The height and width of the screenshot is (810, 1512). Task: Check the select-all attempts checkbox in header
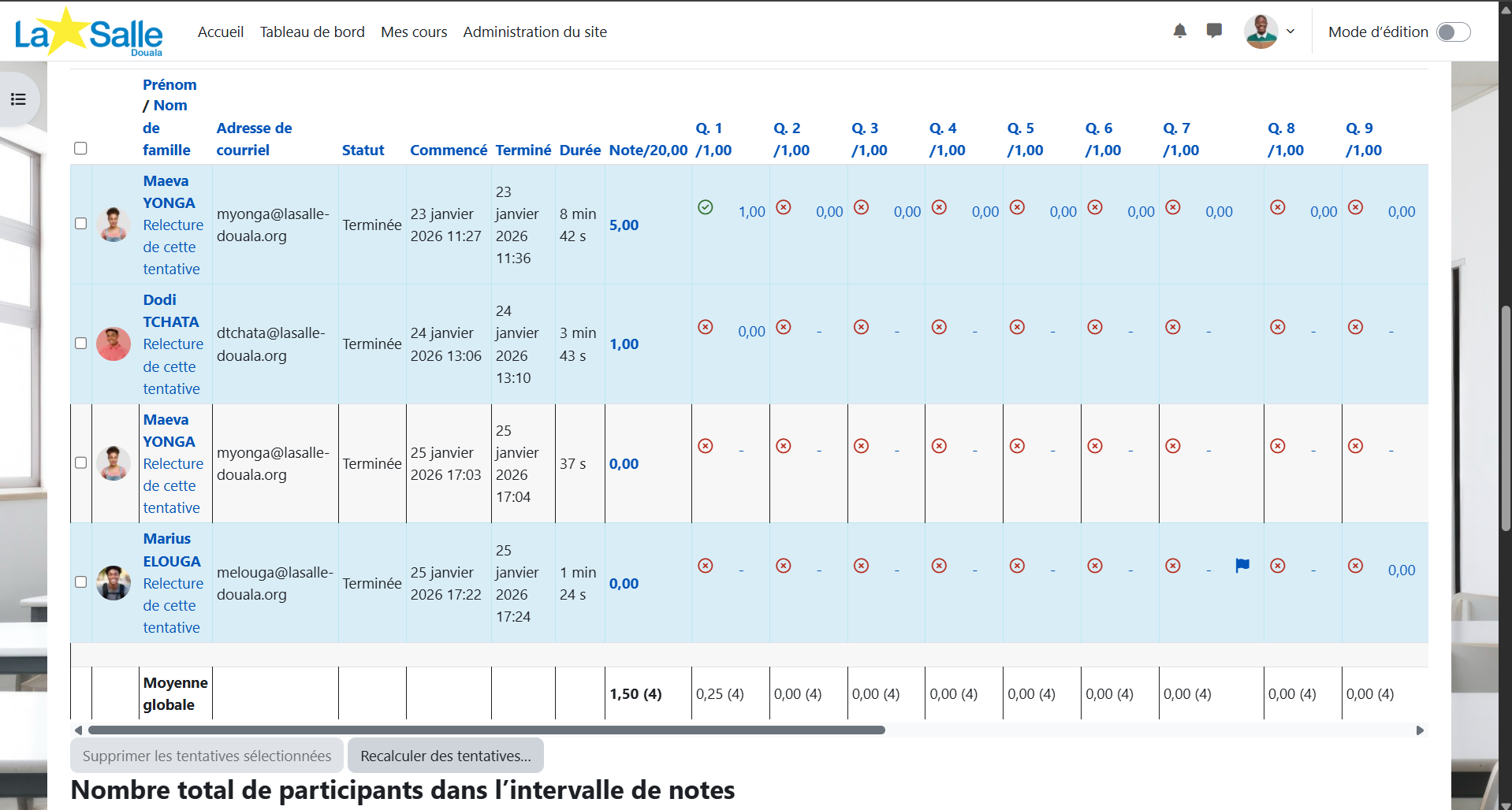[x=80, y=148]
